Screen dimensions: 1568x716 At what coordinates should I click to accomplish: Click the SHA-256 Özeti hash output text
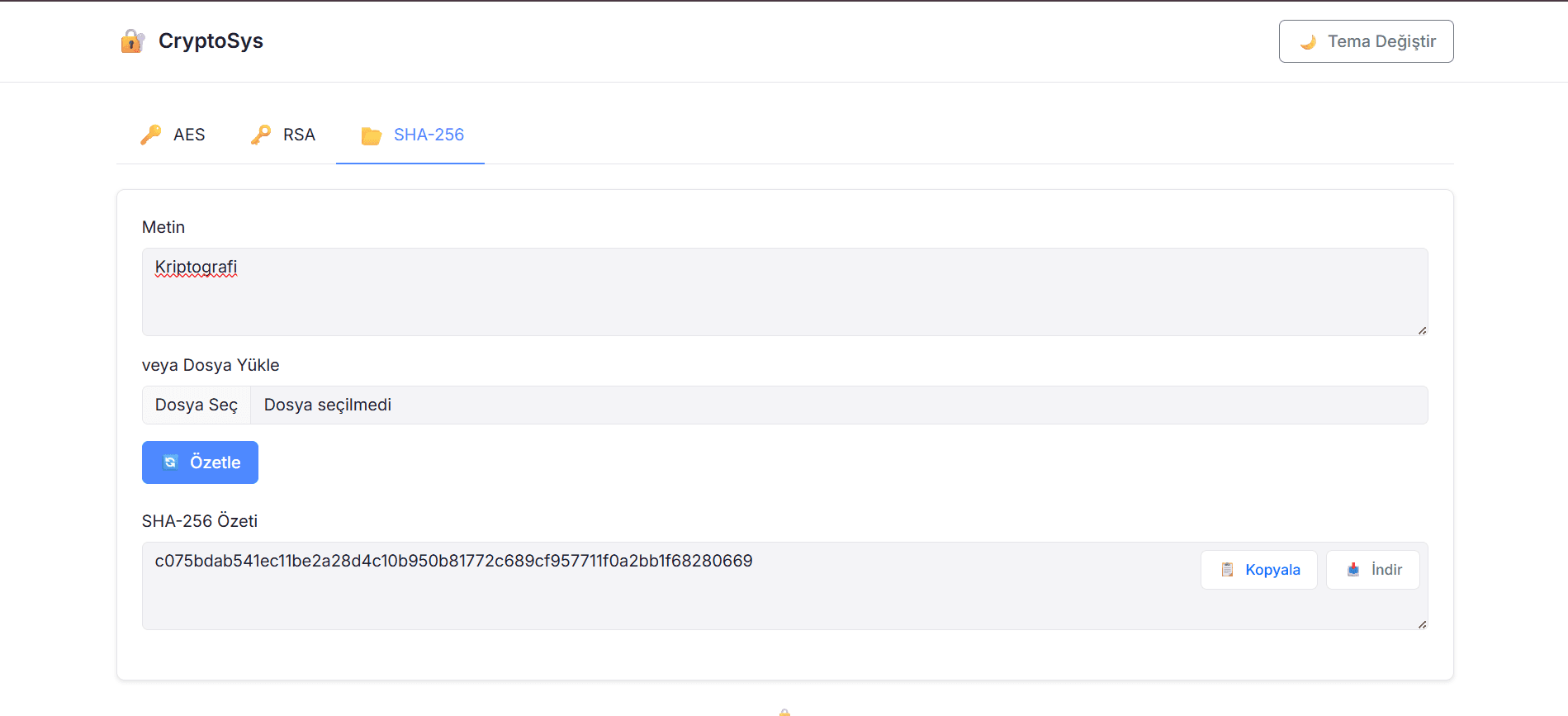click(453, 561)
